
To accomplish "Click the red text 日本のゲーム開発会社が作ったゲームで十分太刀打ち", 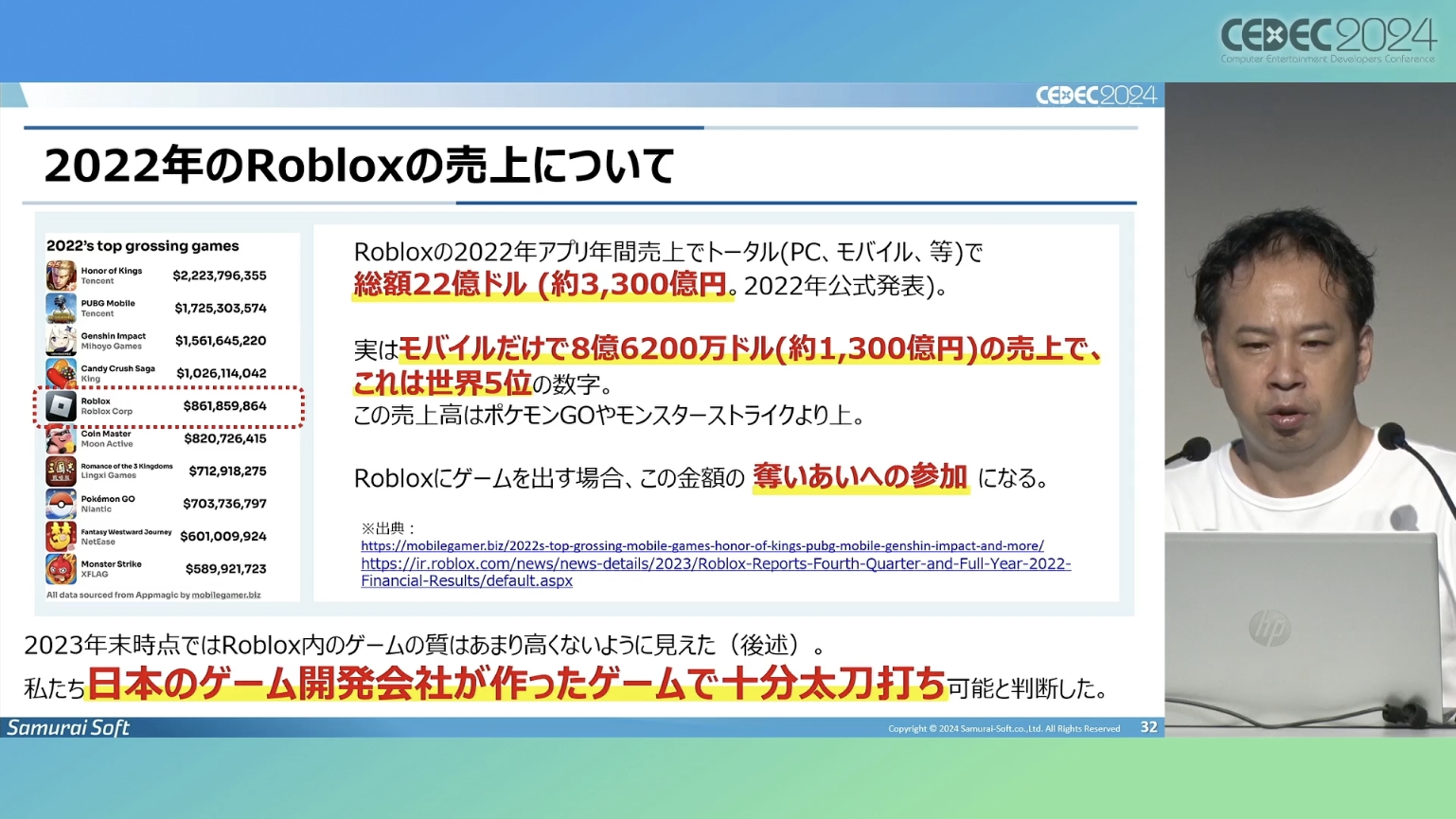I will tap(517, 684).
